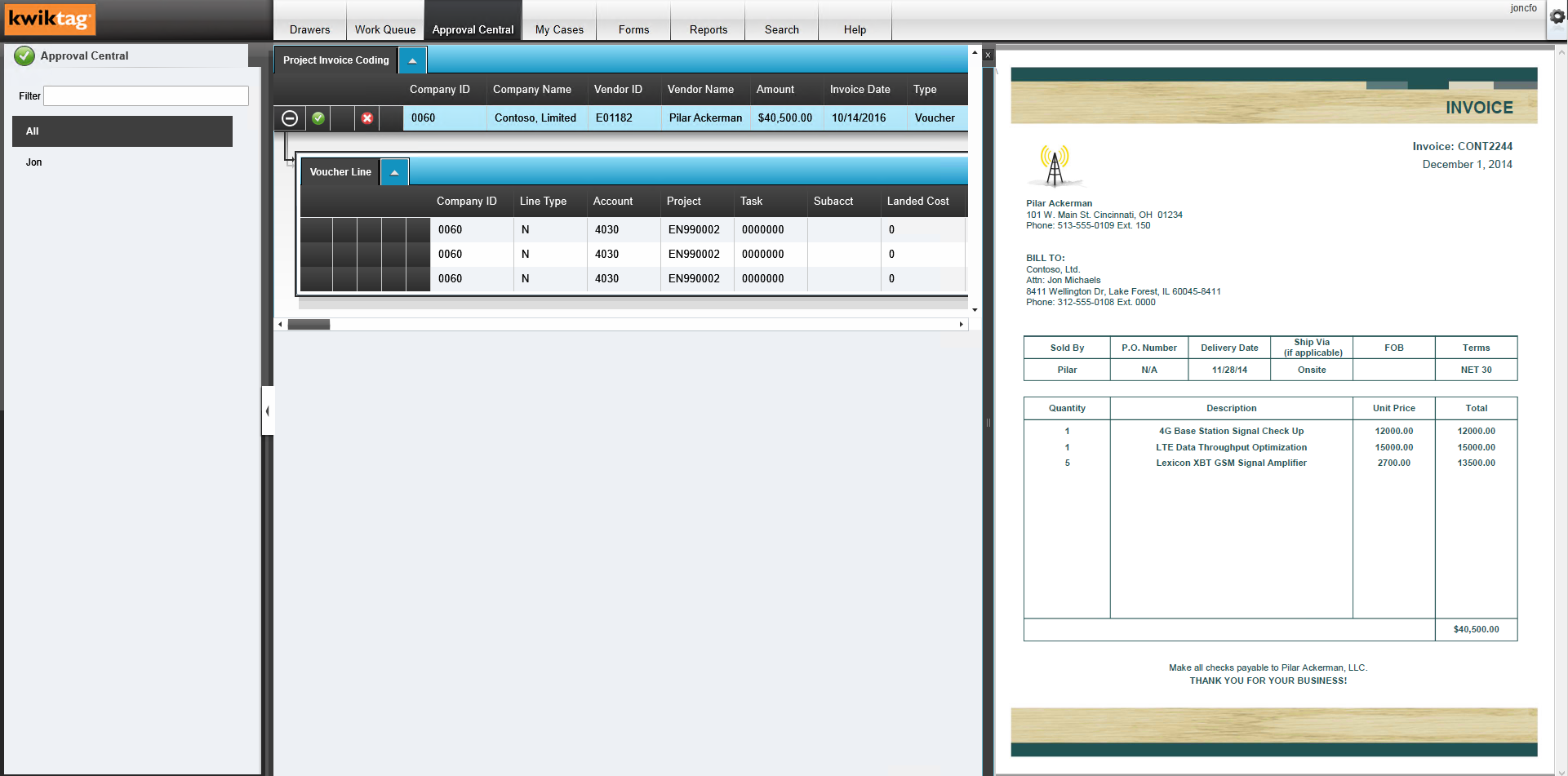Sort by Invoice Date column header
The width and height of the screenshot is (1568, 776).
(x=860, y=90)
